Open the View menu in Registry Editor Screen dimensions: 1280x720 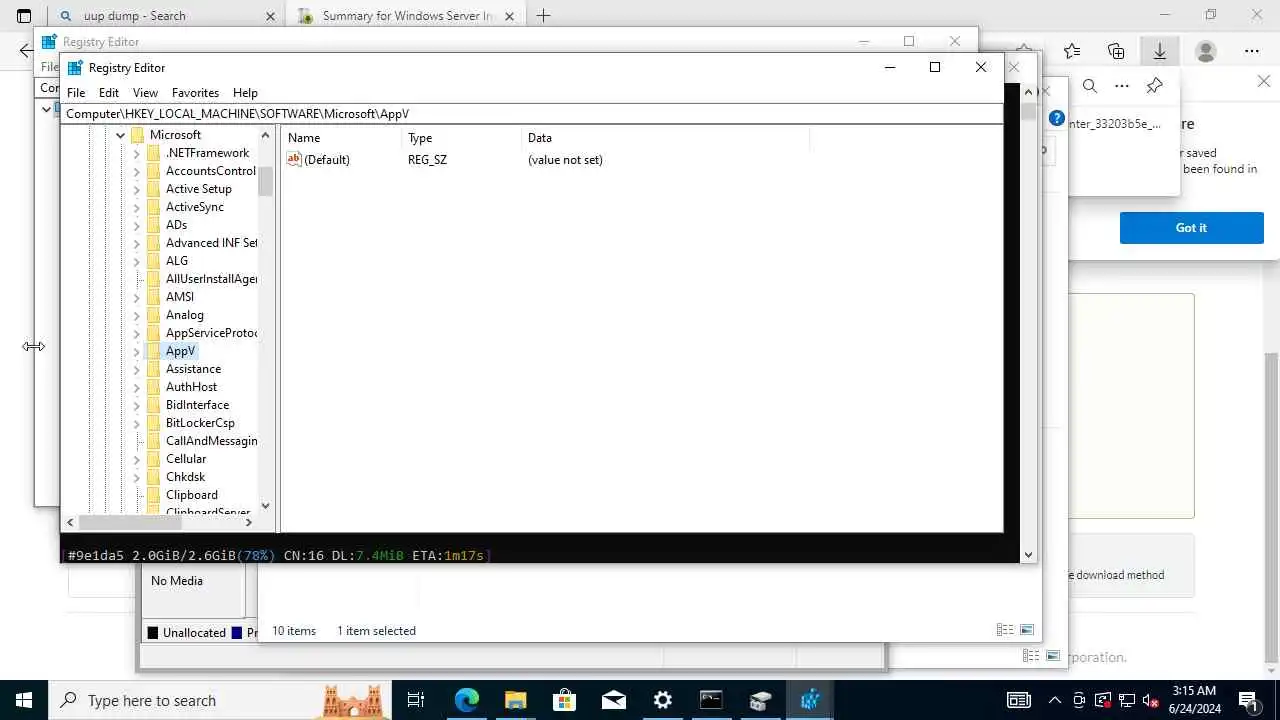pos(145,92)
